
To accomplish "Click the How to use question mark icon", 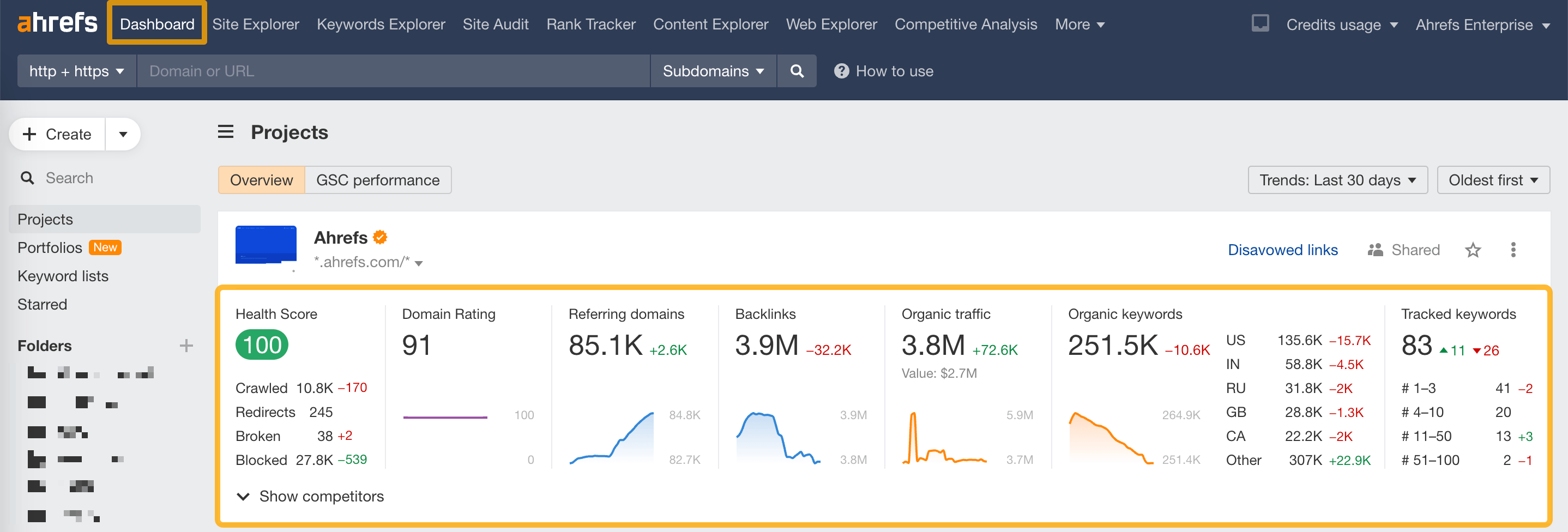I will [x=842, y=71].
